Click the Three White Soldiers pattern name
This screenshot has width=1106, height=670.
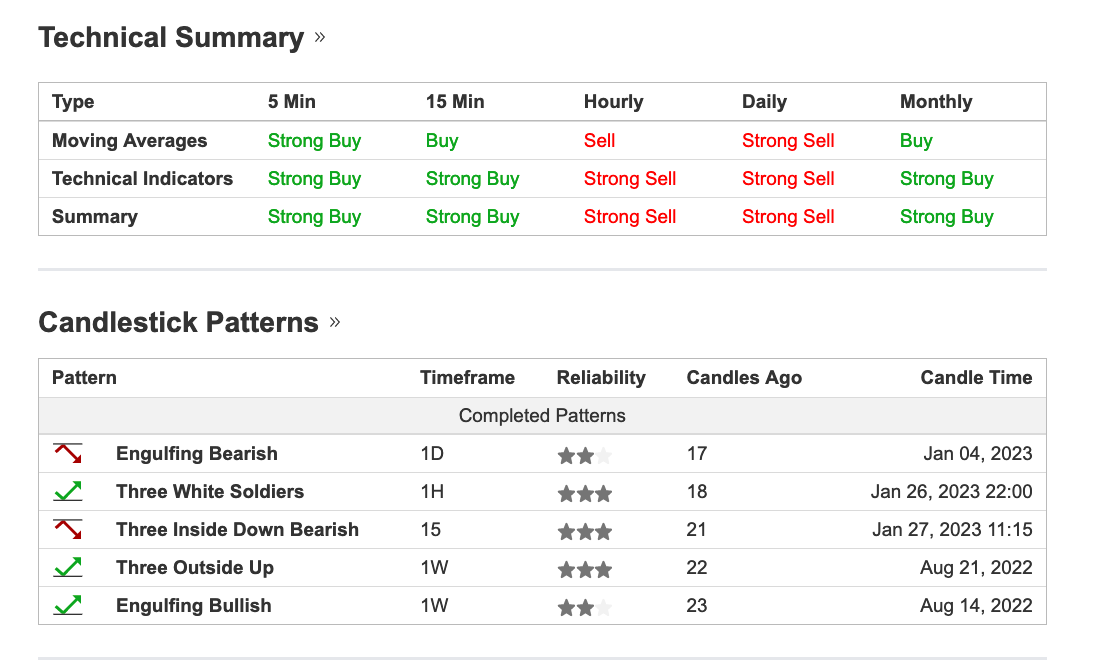(x=210, y=492)
